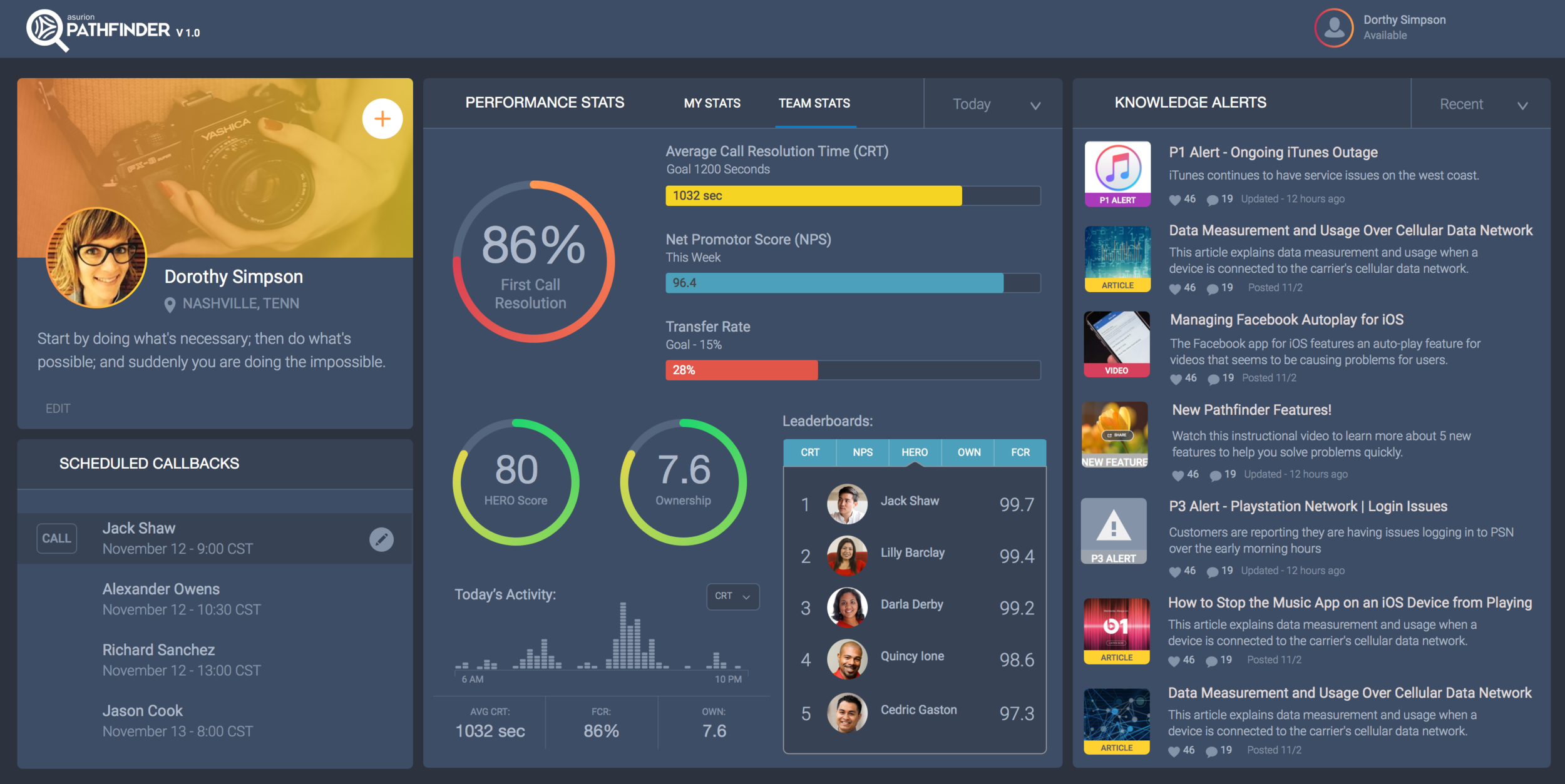Image resolution: width=1565 pixels, height=784 pixels.
Task: Open the New Pathfinder Features article
Action: point(1251,410)
